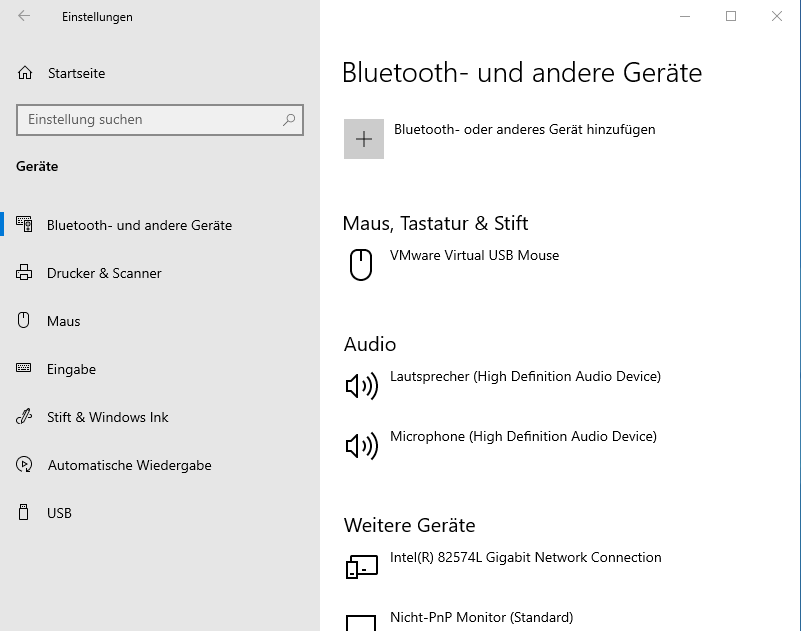Click the back arrow in Einstellungen
The height and width of the screenshot is (631, 801).
tap(24, 16)
